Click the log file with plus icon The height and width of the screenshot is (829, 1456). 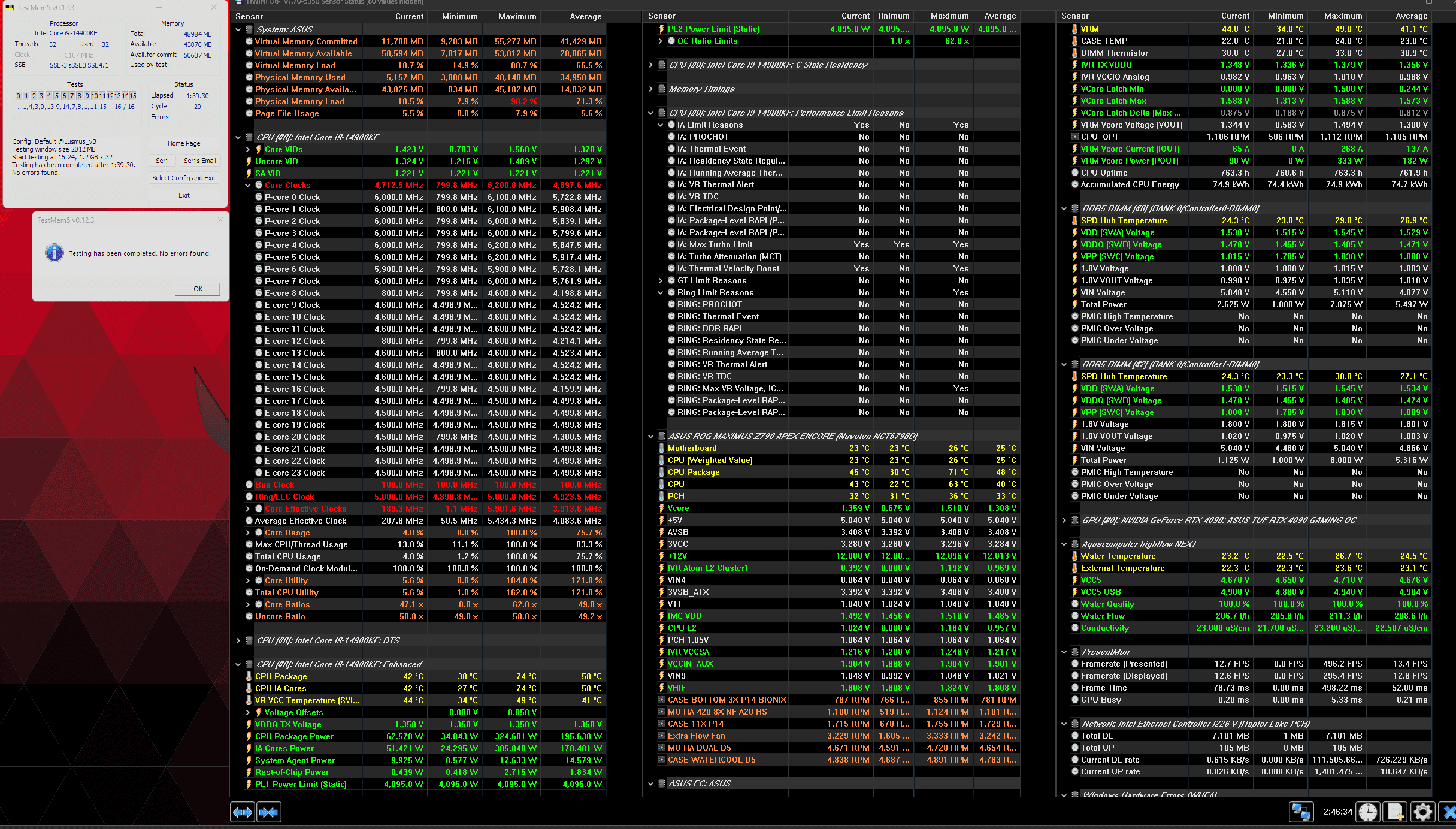1396,812
